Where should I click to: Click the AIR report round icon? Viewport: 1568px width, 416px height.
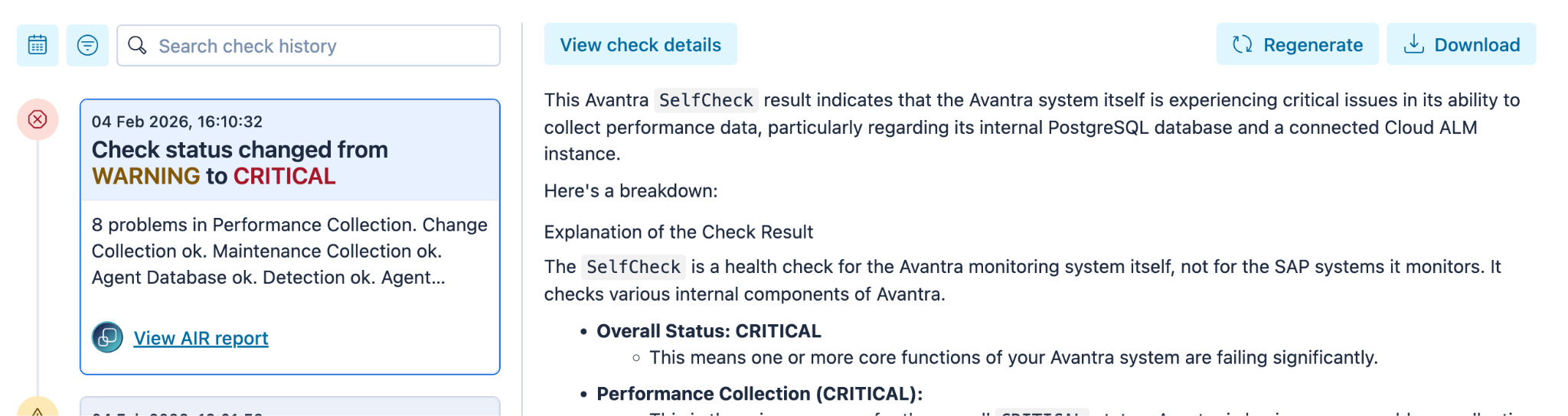pos(107,337)
